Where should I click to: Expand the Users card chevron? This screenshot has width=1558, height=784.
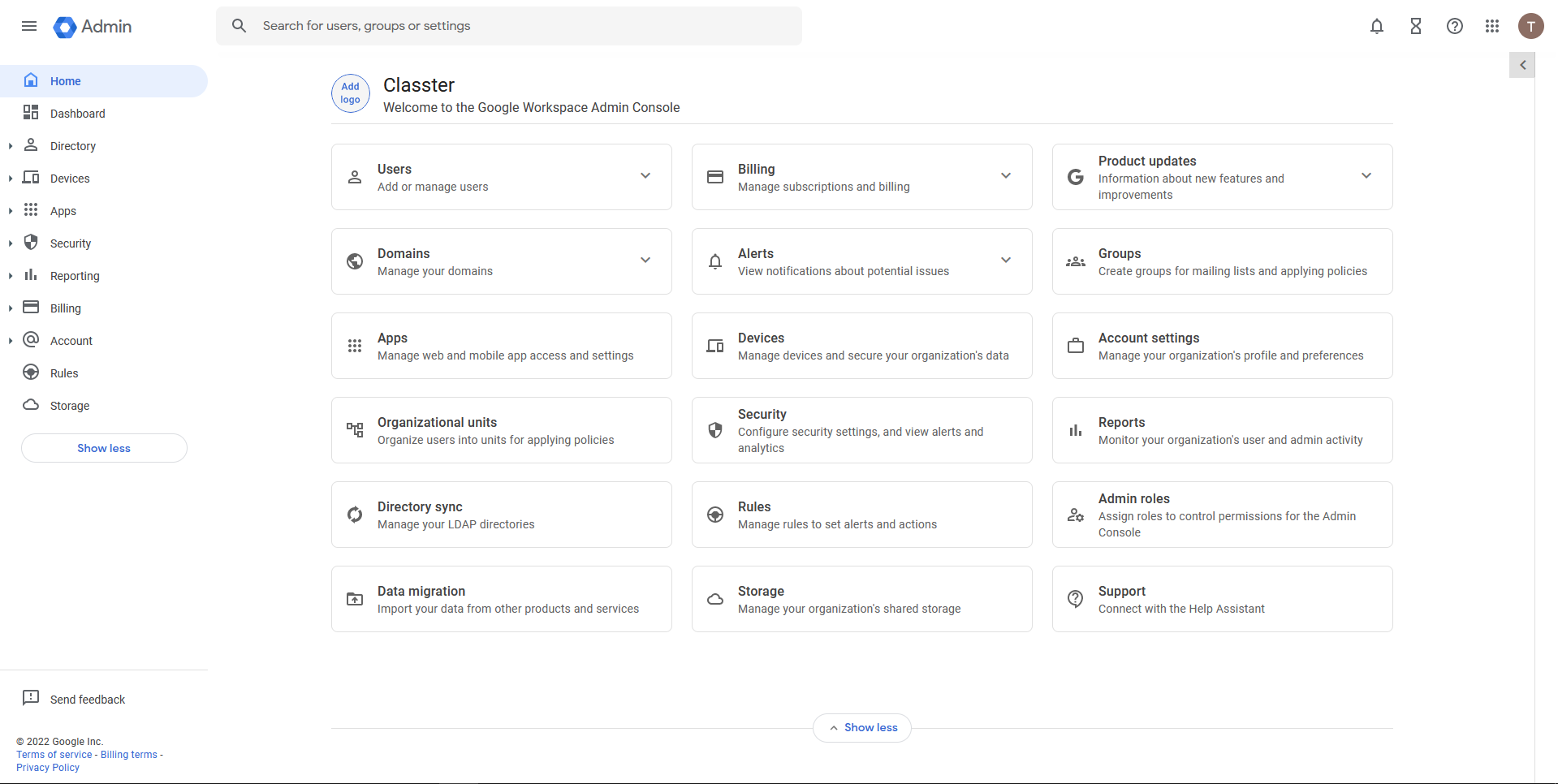pos(645,175)
